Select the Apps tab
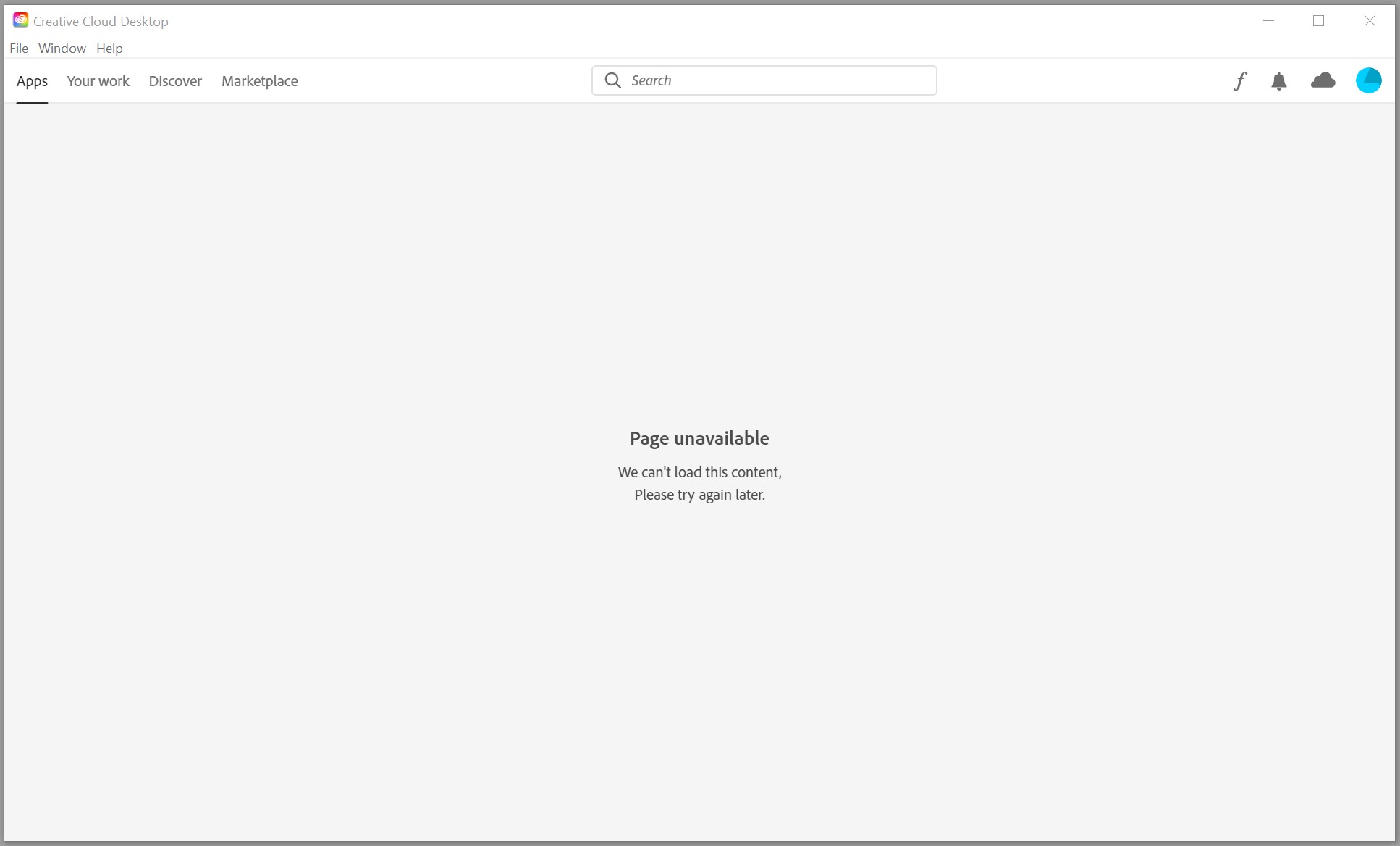 (x=32, y=81)
